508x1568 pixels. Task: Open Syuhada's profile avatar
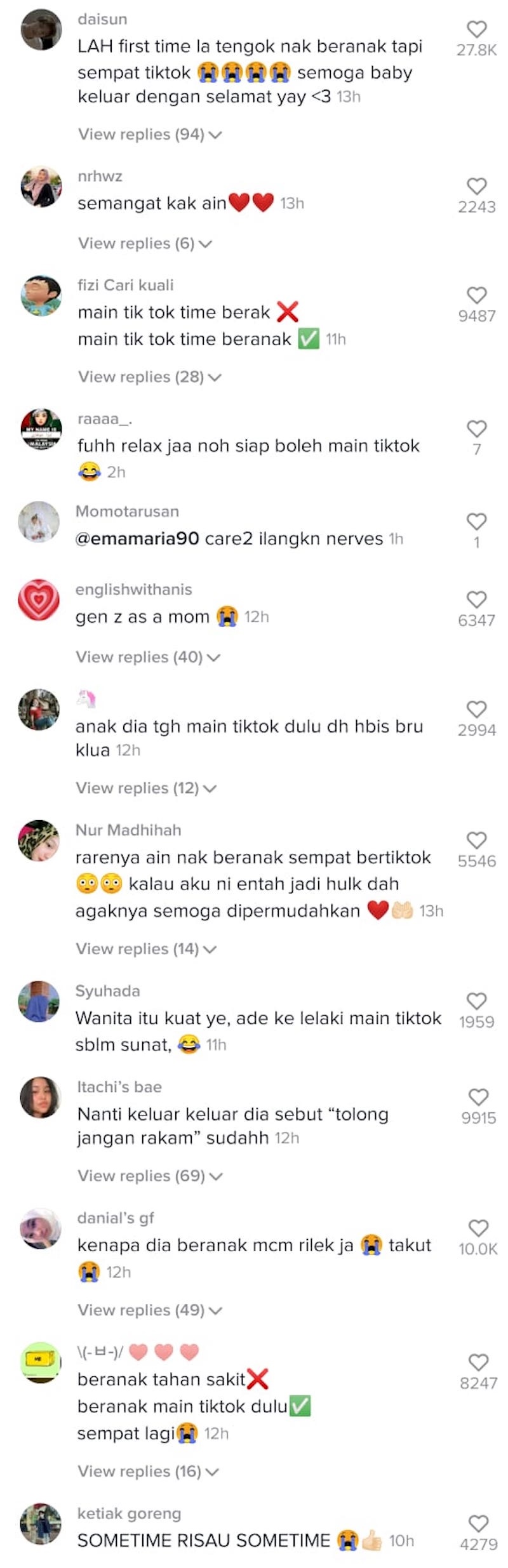coord(39,1001)
